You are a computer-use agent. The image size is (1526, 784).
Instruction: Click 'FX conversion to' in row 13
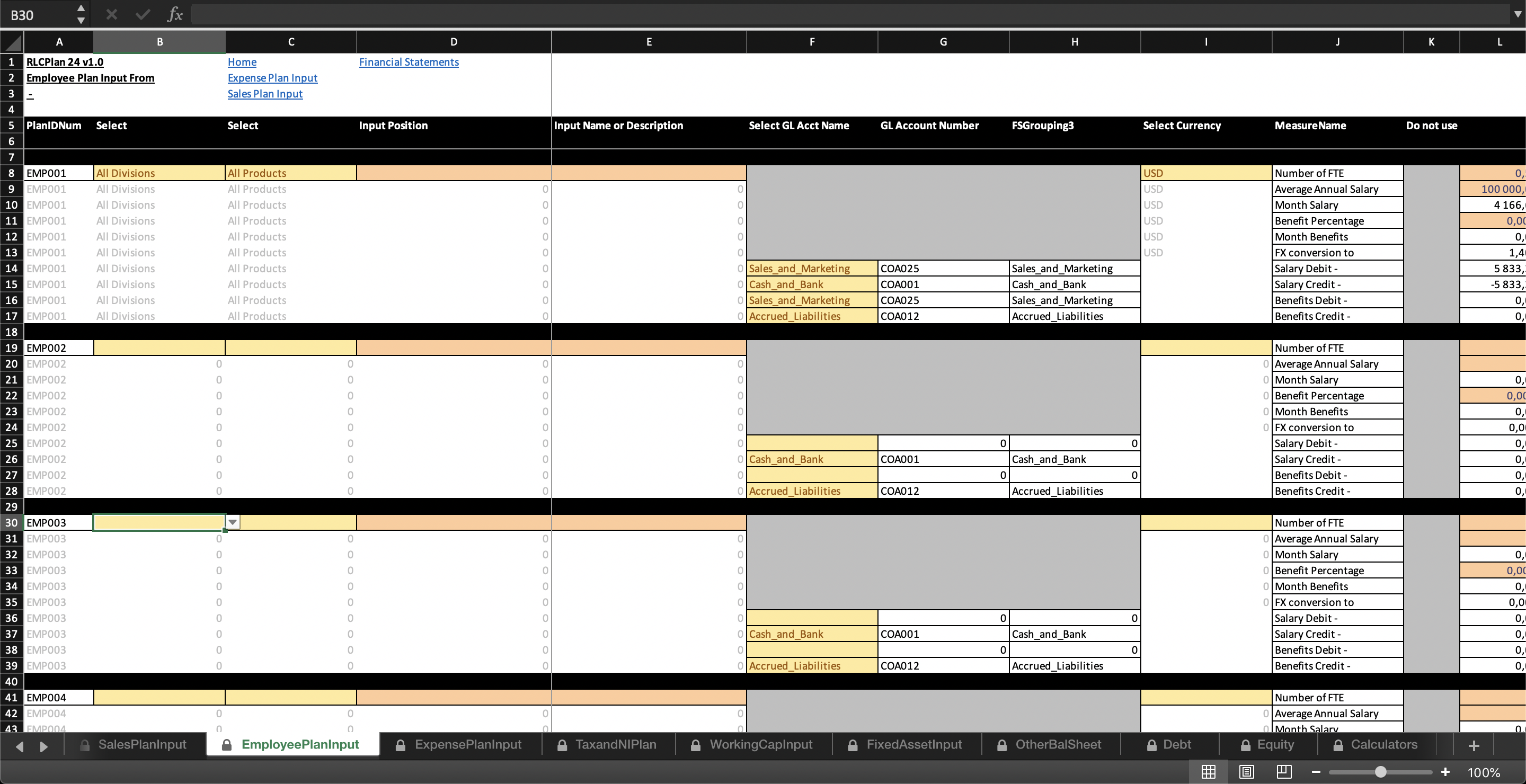pyautogui.click(x=1337, y=252)
